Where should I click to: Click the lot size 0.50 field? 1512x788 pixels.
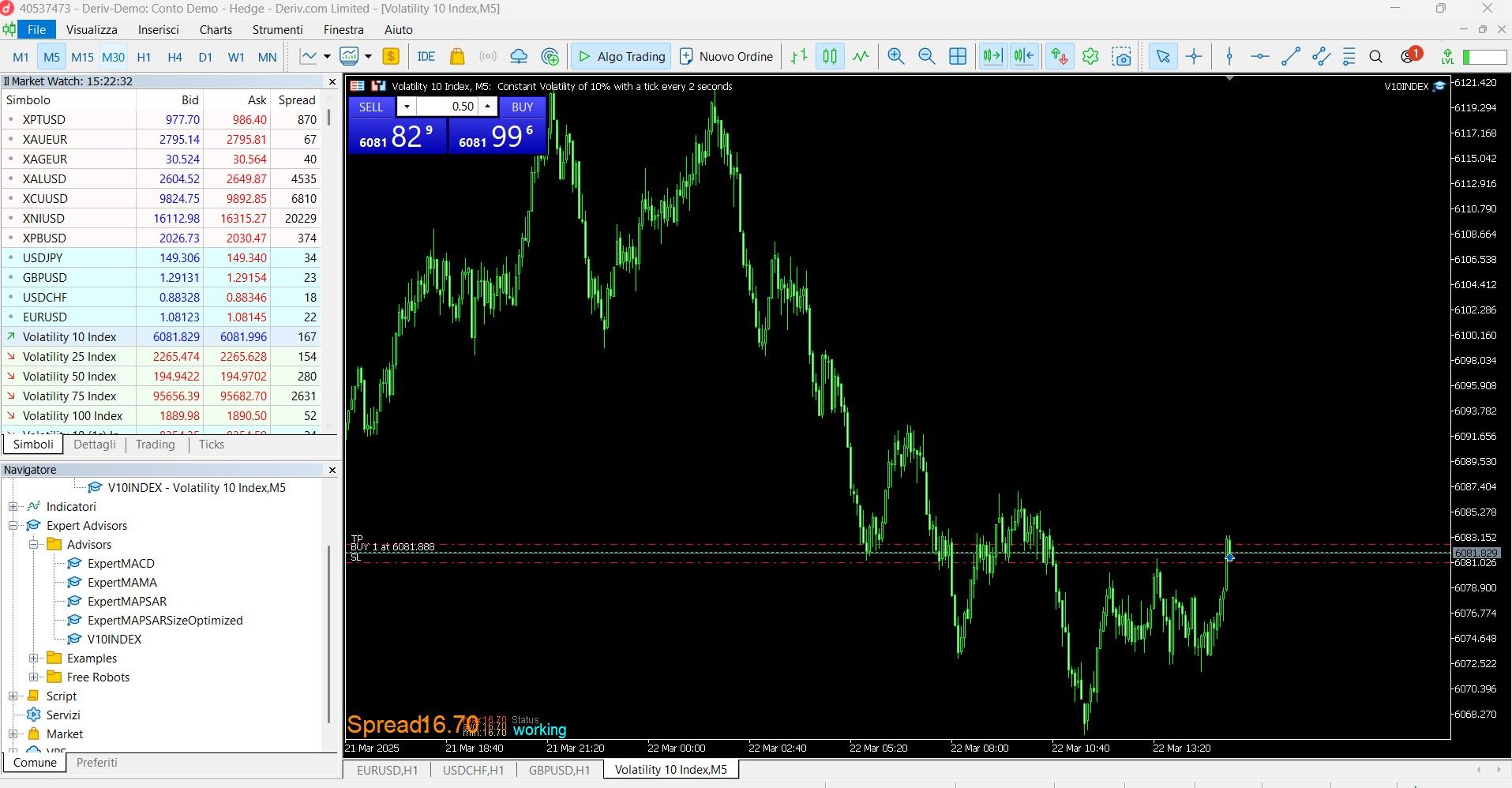tap(448, 107)
